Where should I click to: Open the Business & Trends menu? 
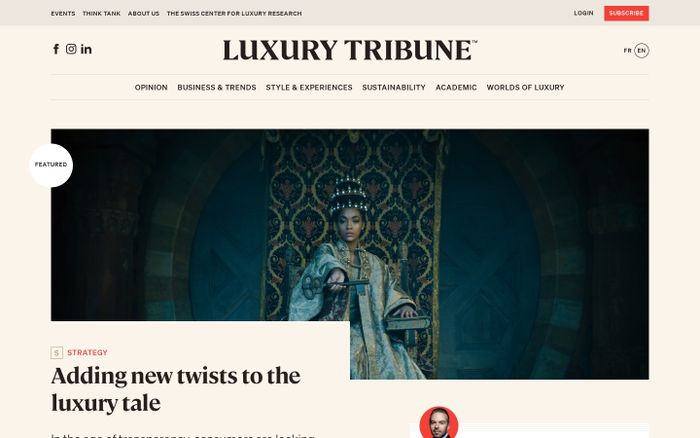[x=217, y=88]
